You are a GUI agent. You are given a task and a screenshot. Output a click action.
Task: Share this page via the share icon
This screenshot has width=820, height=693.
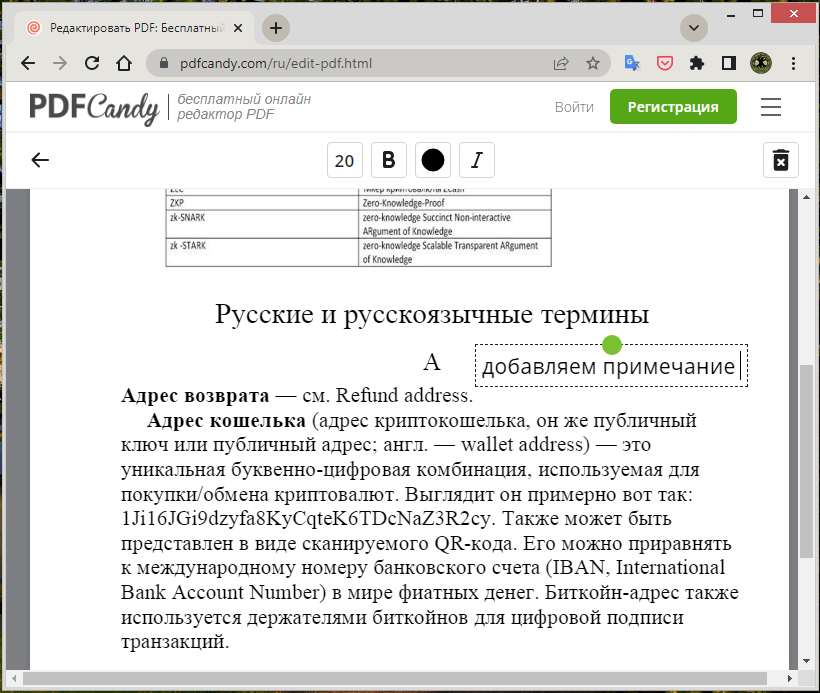tap(561, 63)
